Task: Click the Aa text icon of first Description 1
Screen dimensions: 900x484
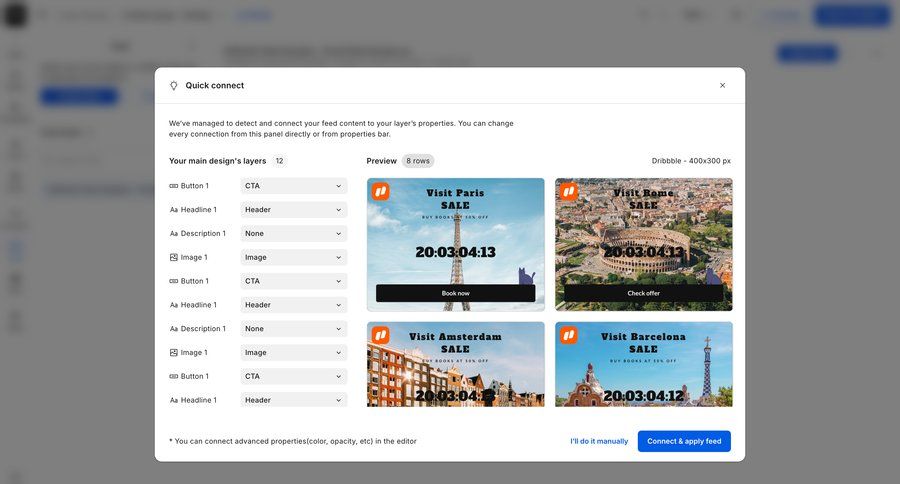Action: pos(173,234)
